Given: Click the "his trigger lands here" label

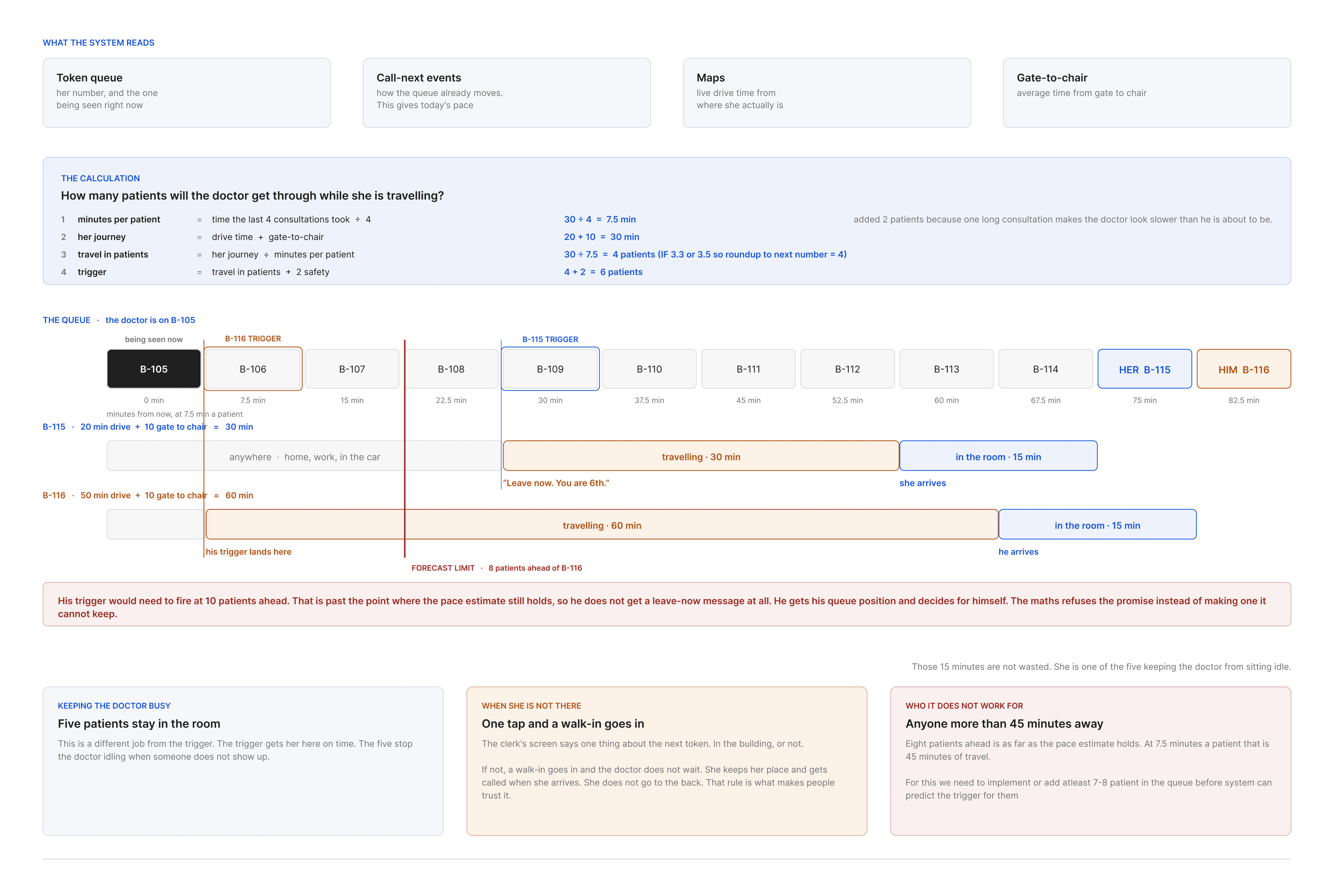Looking at the screenshot, I should [x=249, y=552].
